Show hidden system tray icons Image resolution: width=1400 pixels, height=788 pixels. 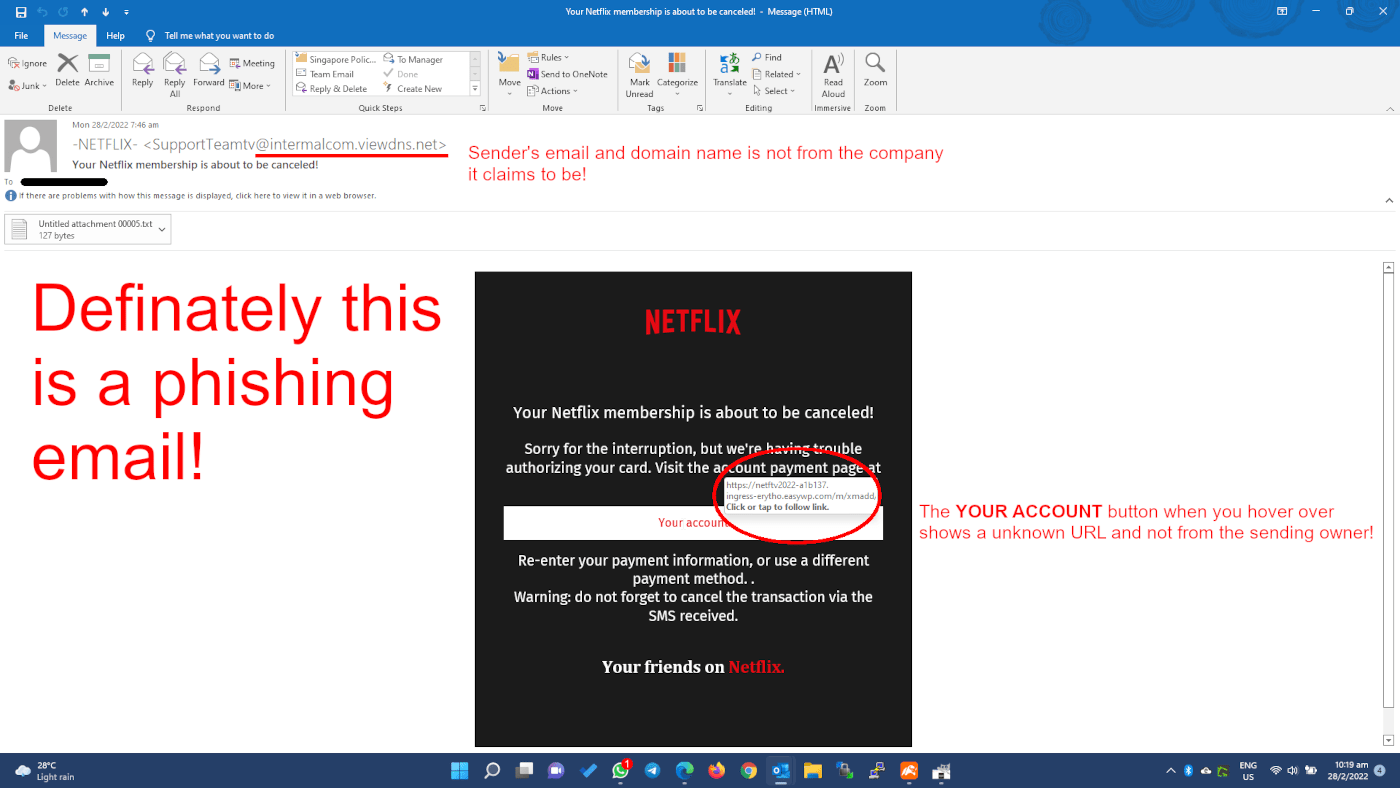(x=1171, y=771)
